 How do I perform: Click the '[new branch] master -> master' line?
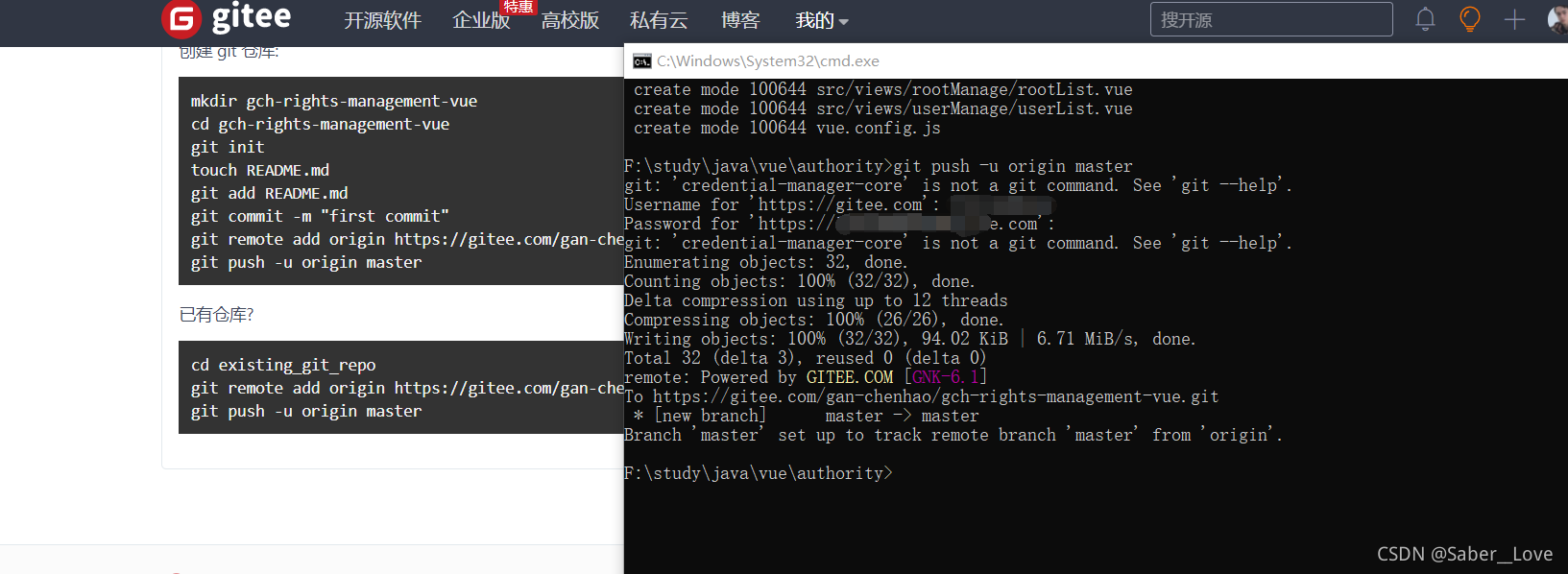807,416
